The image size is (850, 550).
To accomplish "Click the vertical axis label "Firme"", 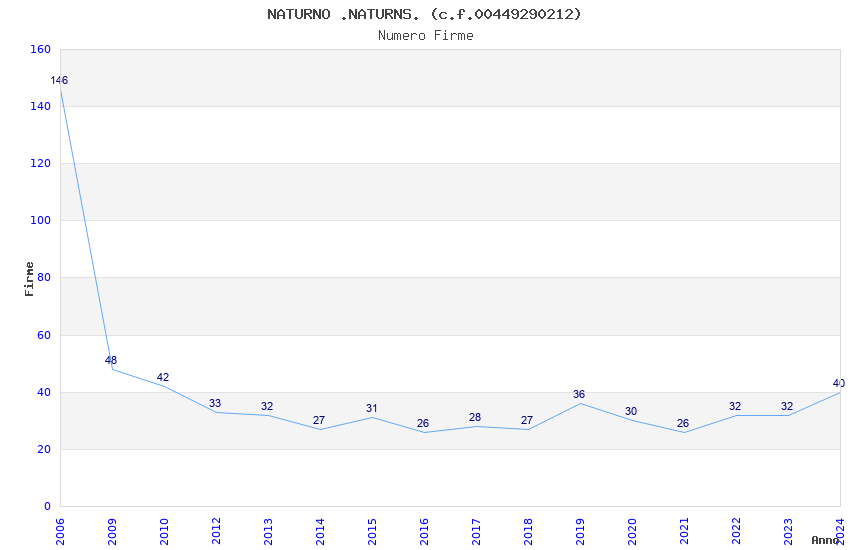I will click(x=29, y=279).
